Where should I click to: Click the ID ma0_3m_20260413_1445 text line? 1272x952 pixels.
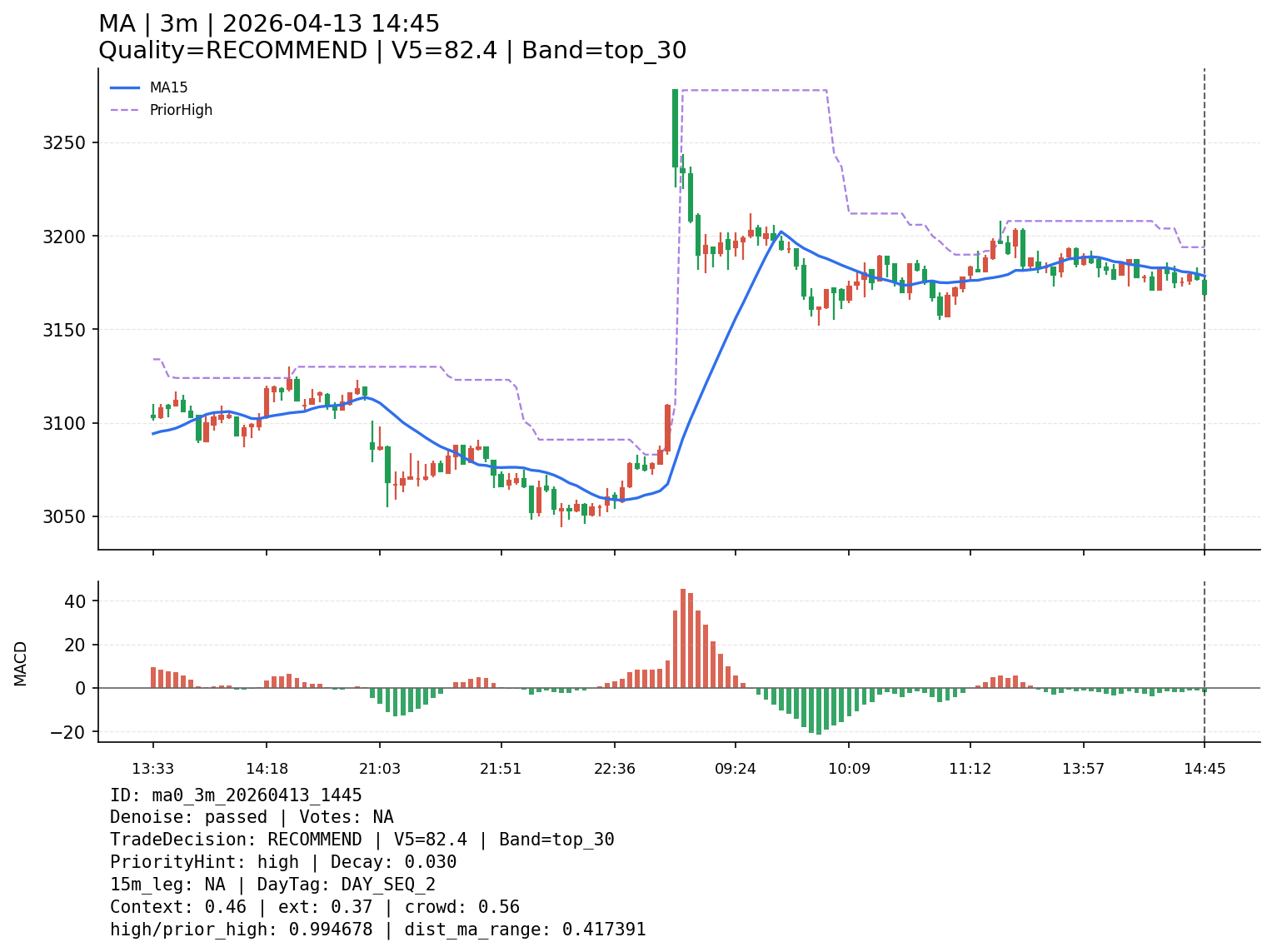(x=236, y=795)
